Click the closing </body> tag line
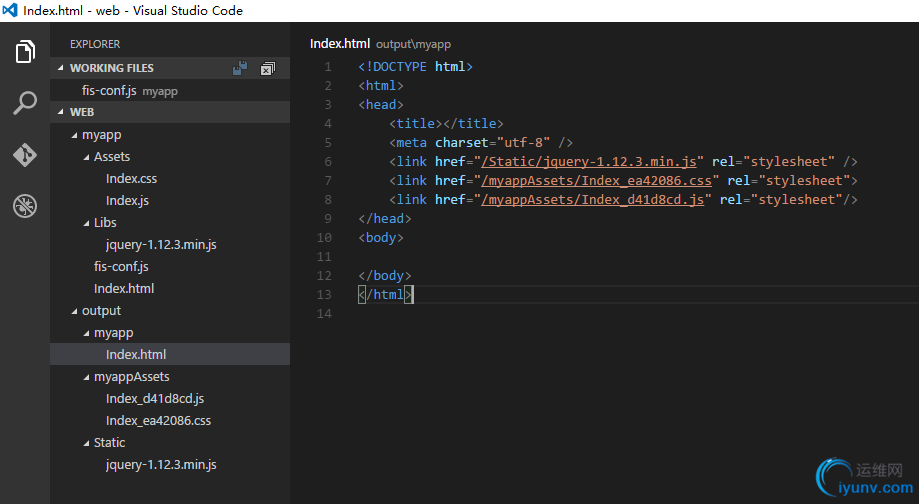Screen dimensions: 919x504 384,275
